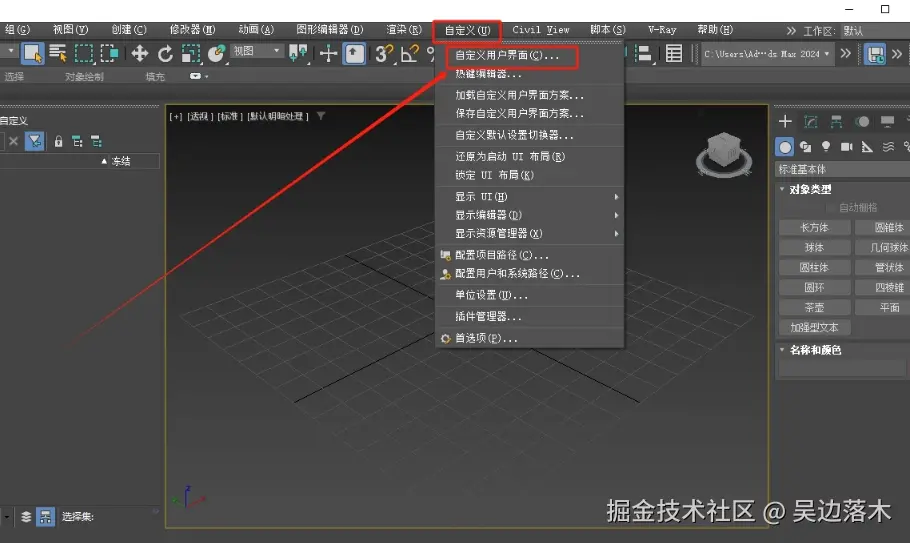The height and width of the screenshot is (543, 910).
Task: Activate the Select and Move tool
Action: (139, 54)
